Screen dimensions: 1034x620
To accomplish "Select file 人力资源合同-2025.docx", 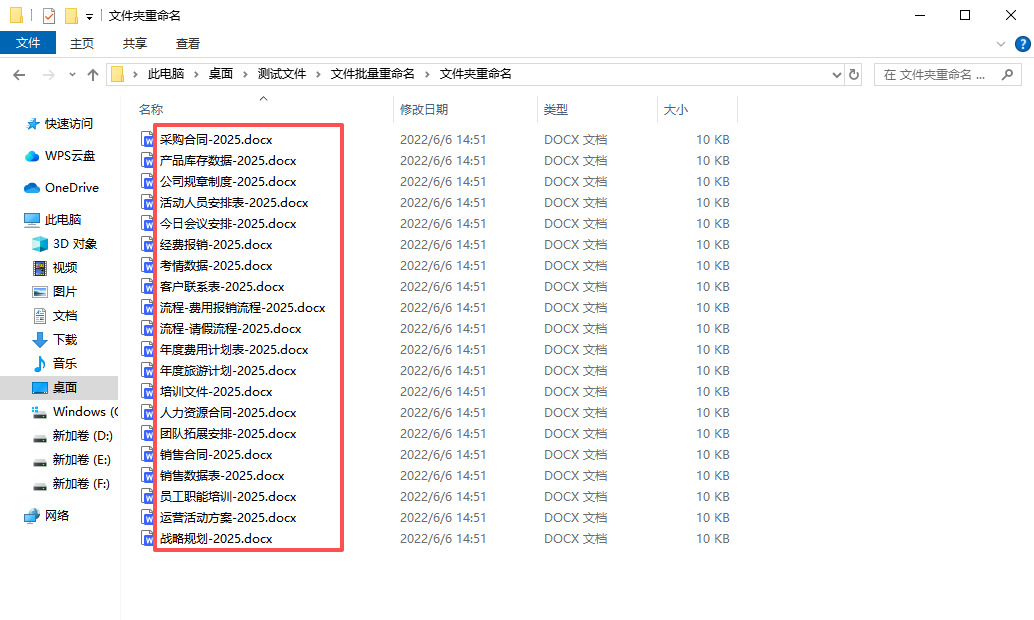I will point(228,413).
